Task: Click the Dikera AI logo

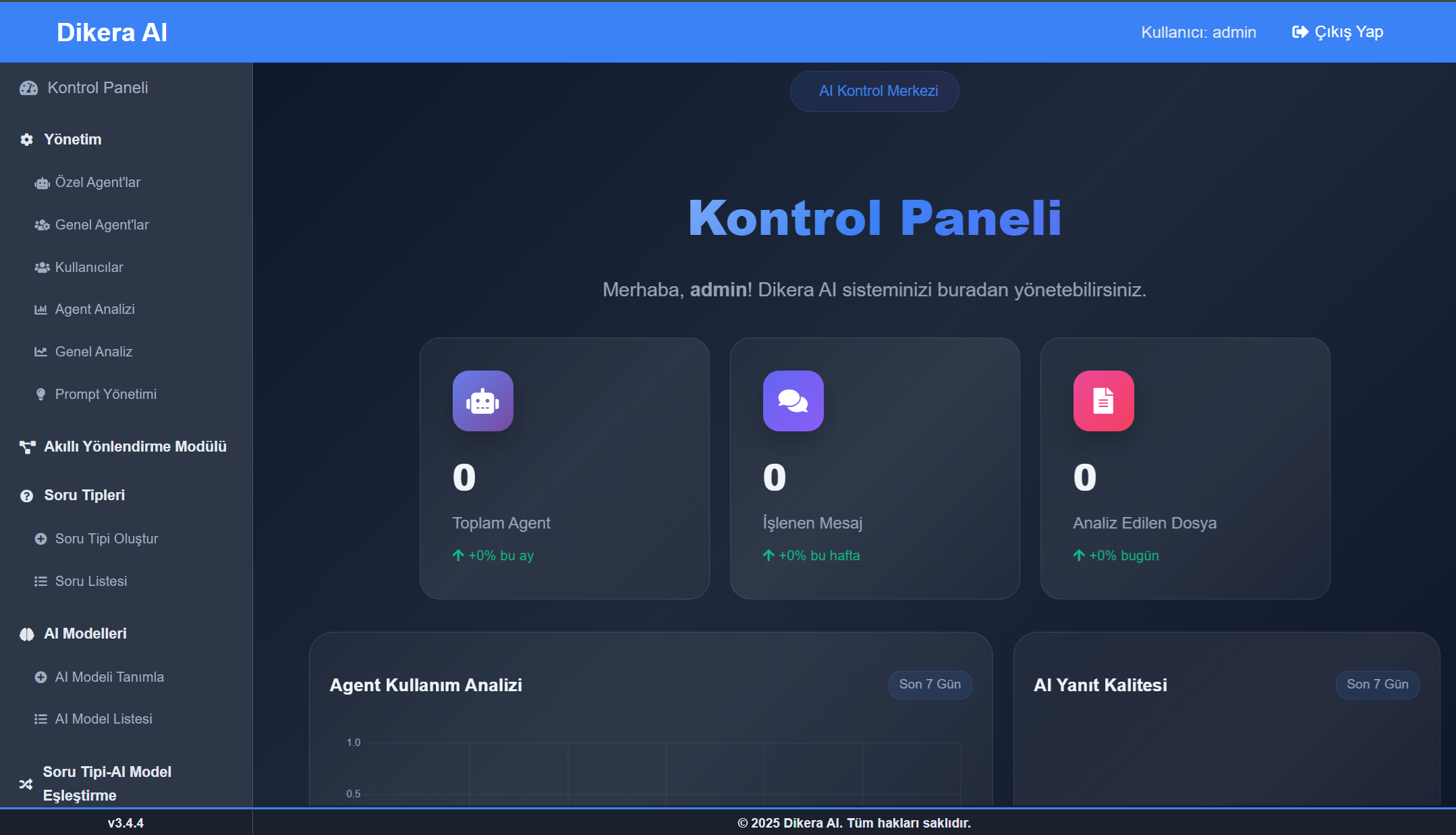Action: [112, 32]
